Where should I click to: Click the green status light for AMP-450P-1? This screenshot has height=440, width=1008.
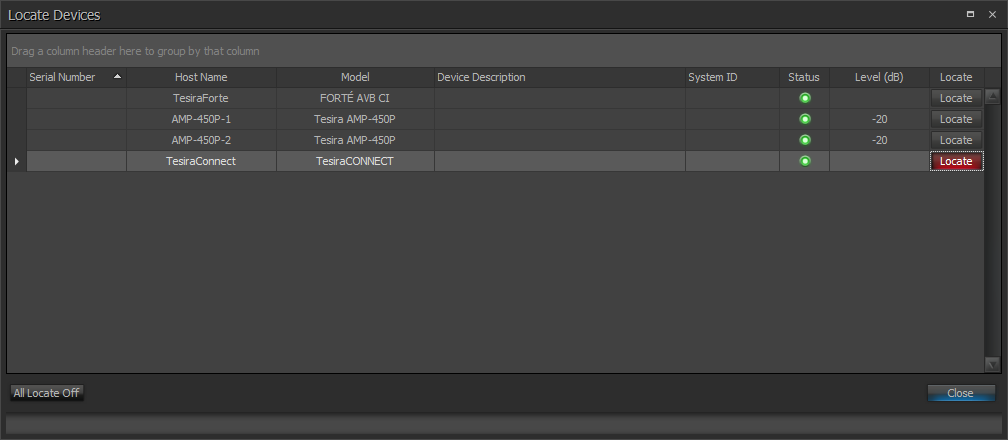(804, 119)
